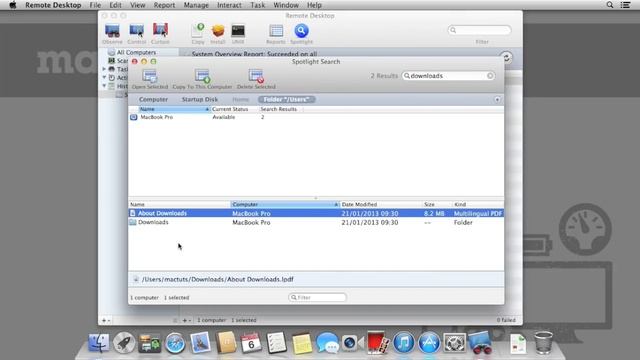
Task: Click Spotlight icon in Remote Desktop toolbar
Action: 301,31
